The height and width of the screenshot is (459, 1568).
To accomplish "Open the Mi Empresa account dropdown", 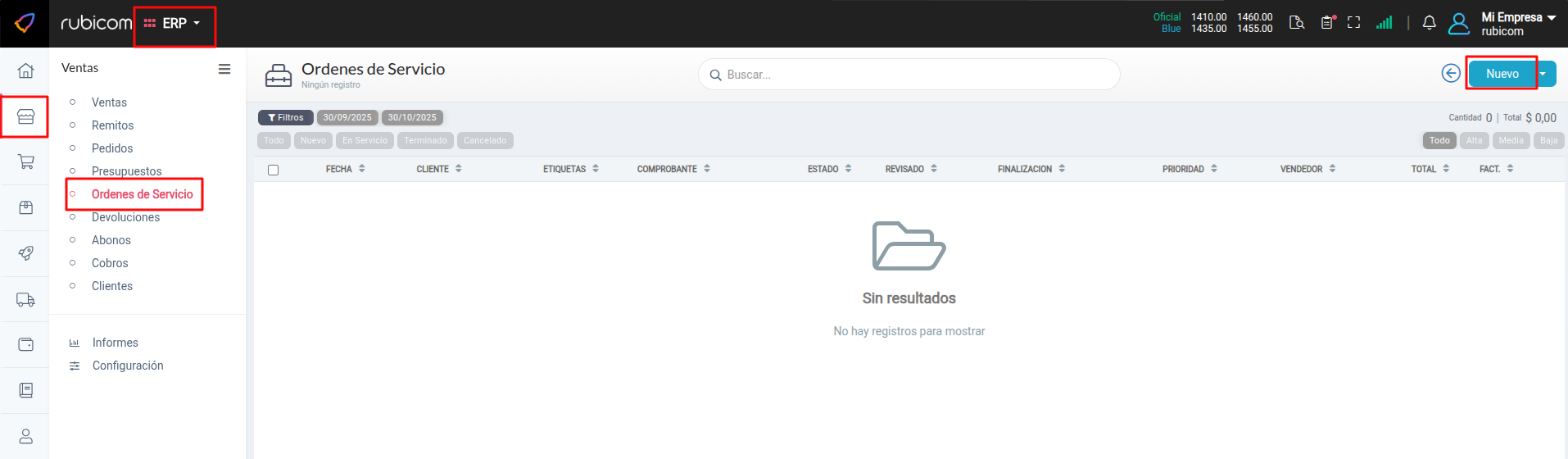I will click(1517, 23).
